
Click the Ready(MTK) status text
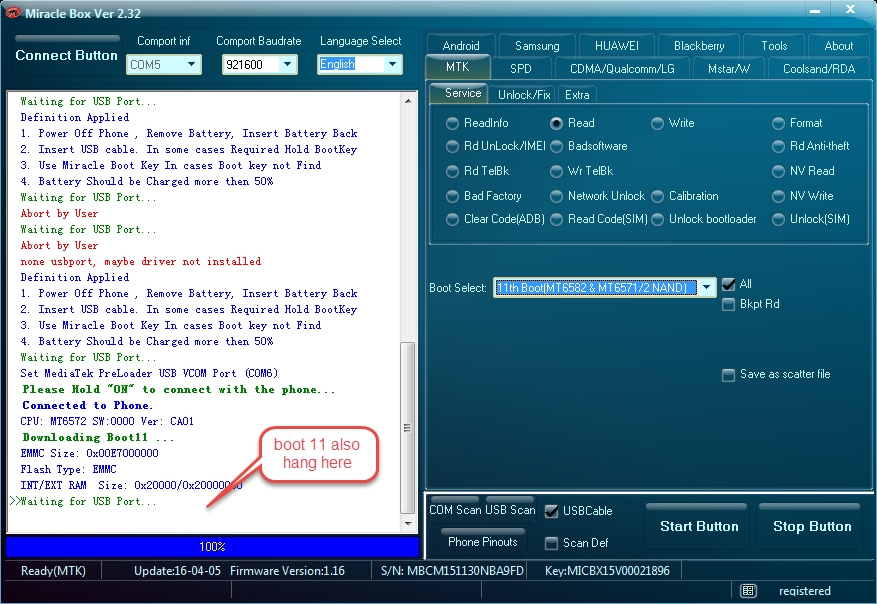(53, 571)
